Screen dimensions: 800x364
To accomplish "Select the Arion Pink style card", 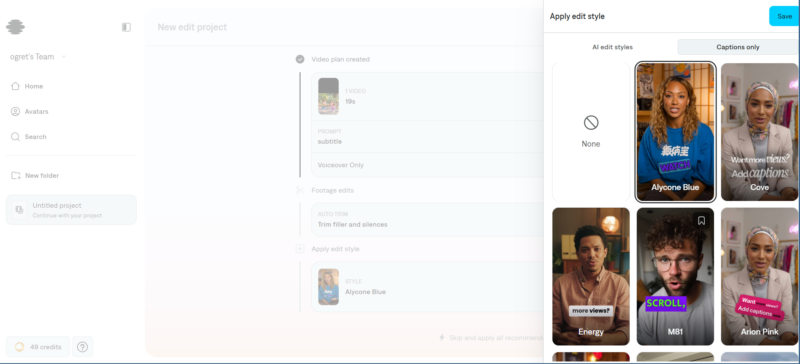I will point(760,276).
